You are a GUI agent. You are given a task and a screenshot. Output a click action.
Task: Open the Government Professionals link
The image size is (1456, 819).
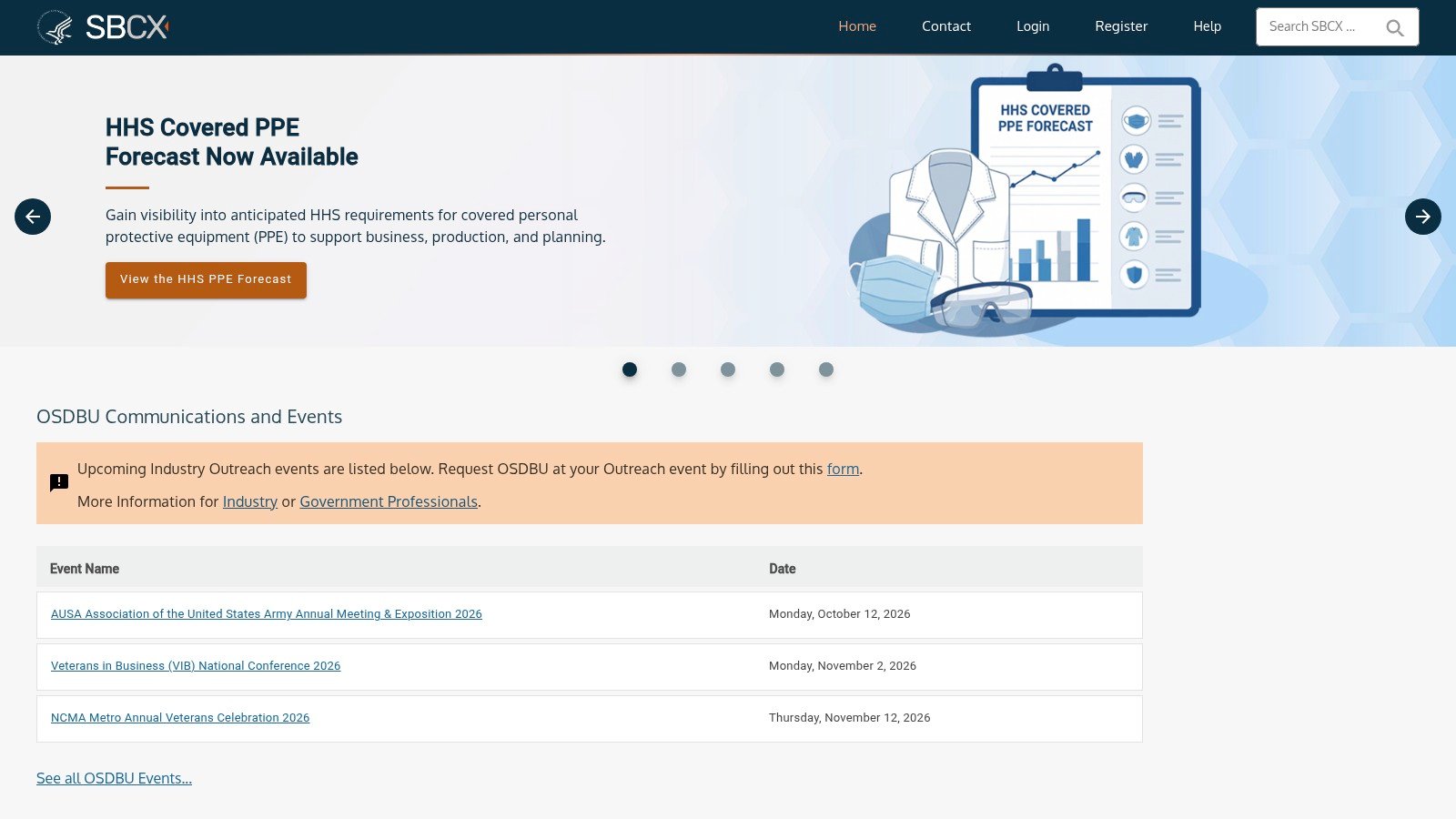[x=389, y=501]
